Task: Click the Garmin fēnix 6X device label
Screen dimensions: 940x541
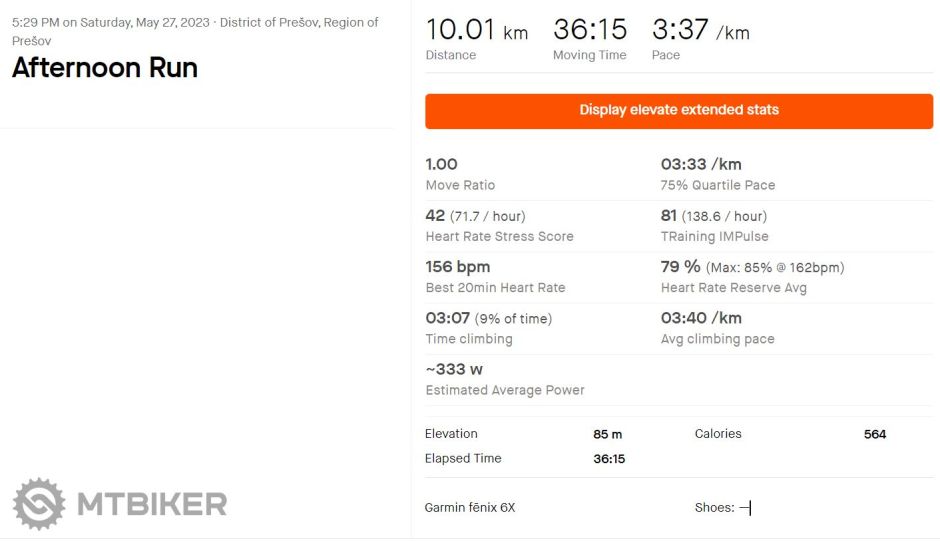Action: [470, 508]
